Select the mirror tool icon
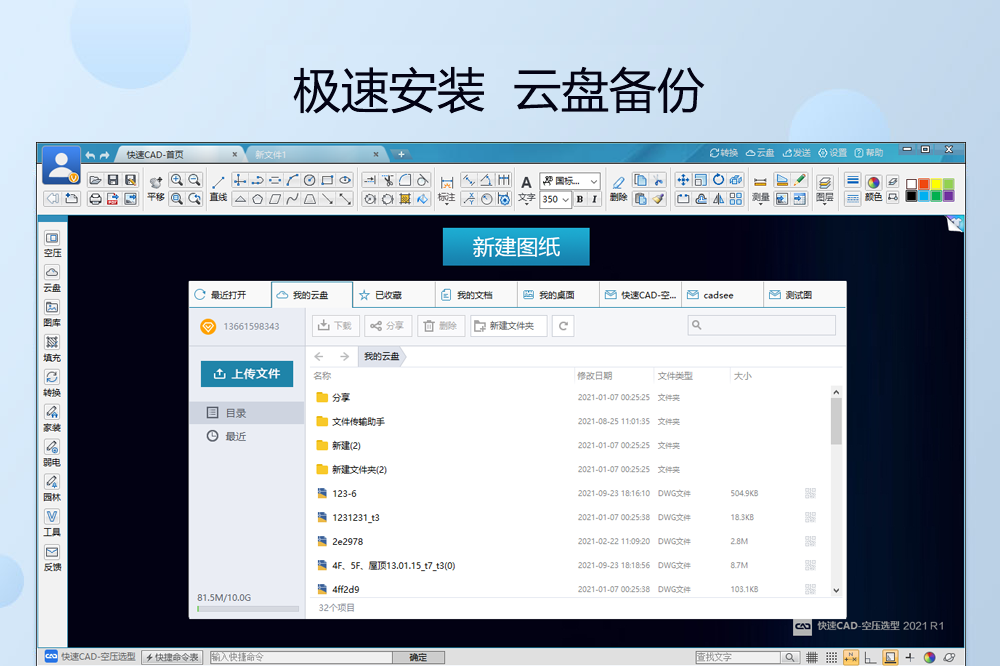This screenshot has width=1000, height=666. tap(718, 199)
